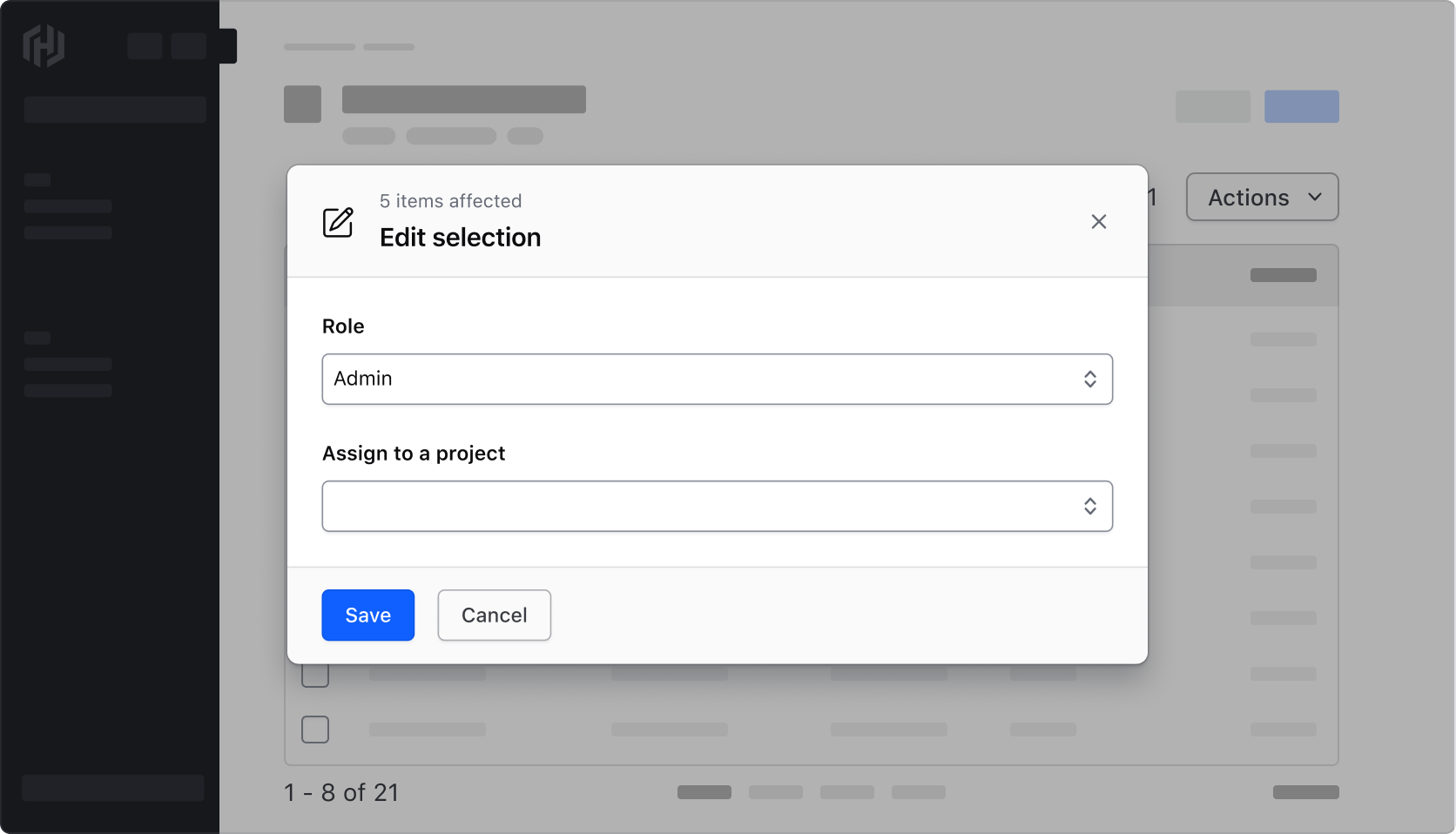Cancel editing the selection
Image resolution: width=1456 pixels, height=834 pixels.
[494, 615]
